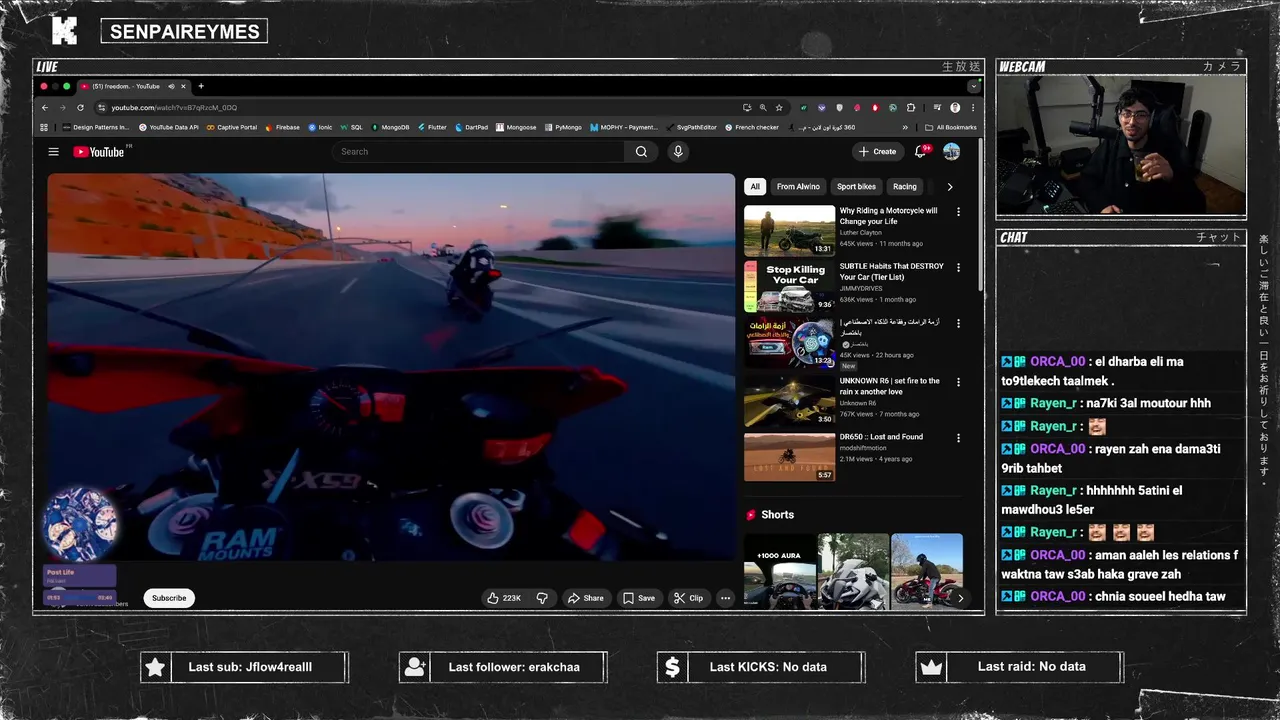Open Why Riding a Motorcycle video thumbnail
Screen dimensions: 1280x720
coord(789,231)
